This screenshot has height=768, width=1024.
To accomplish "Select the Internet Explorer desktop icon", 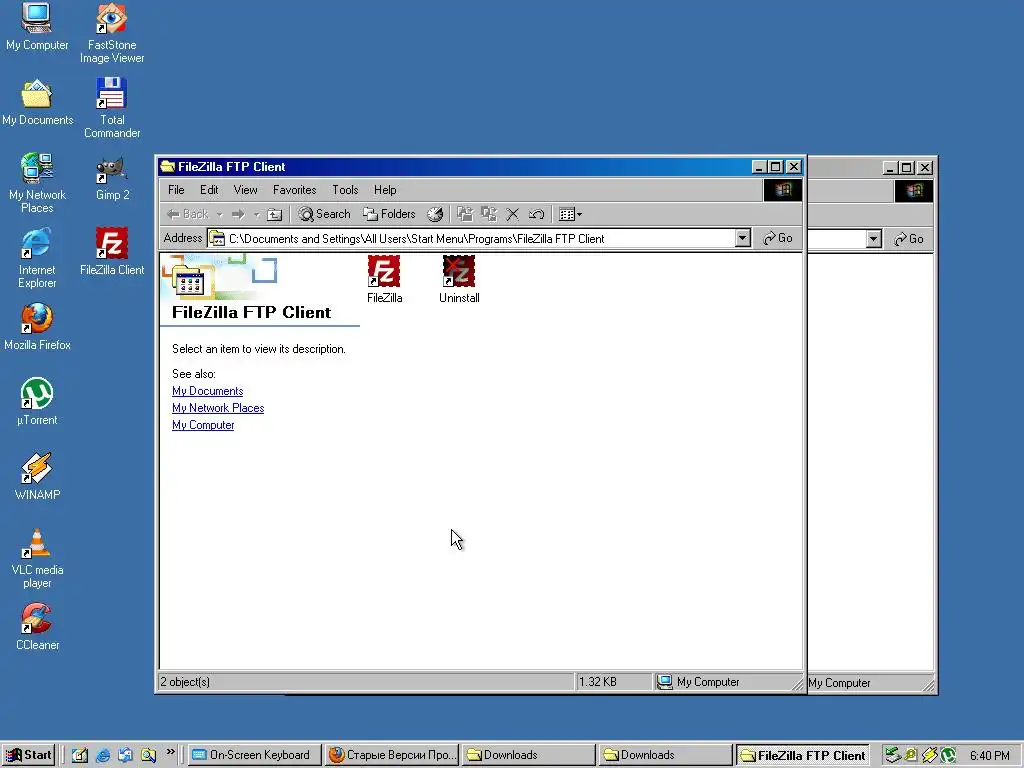I will (37, 259).
